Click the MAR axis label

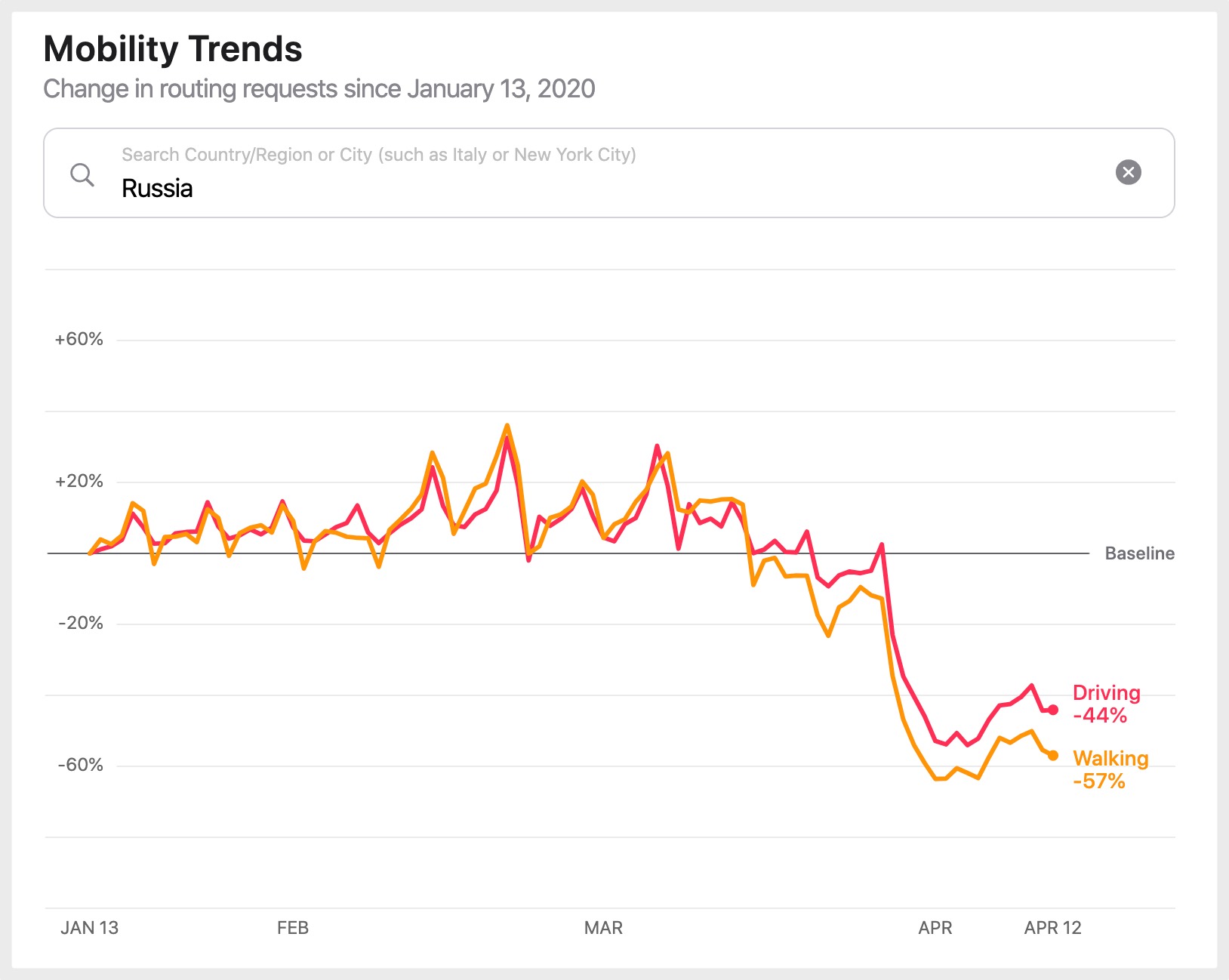[603, 928]
